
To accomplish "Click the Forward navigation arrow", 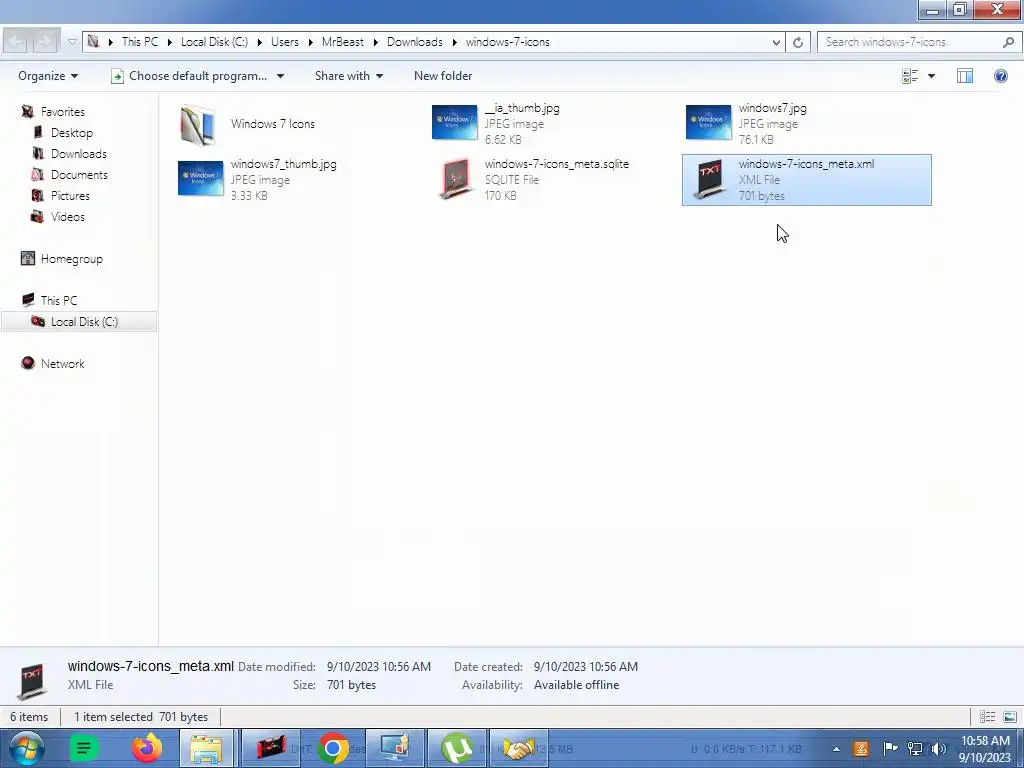I will coord(44,42).
